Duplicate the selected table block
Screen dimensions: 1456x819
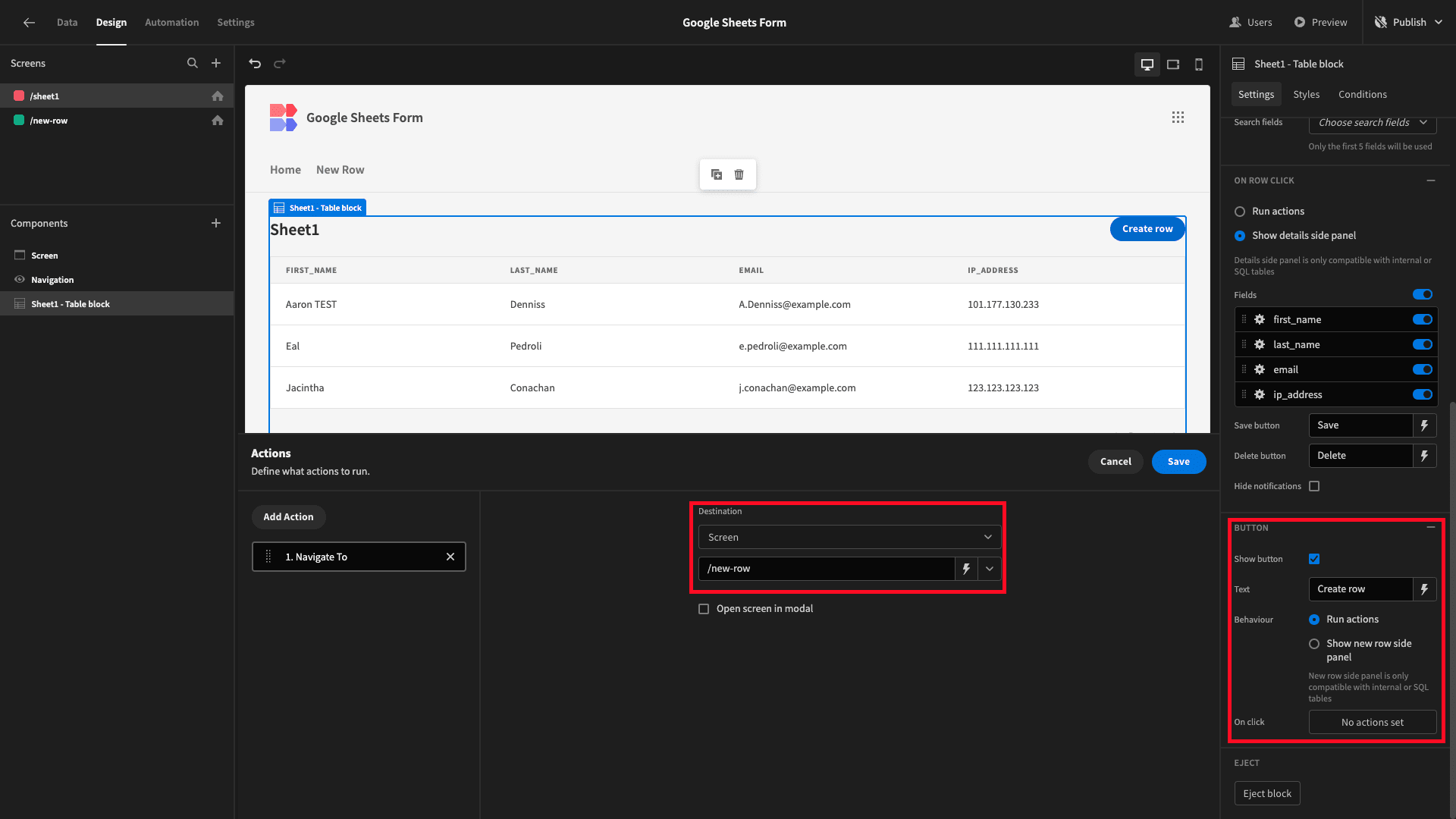(716, 174)
